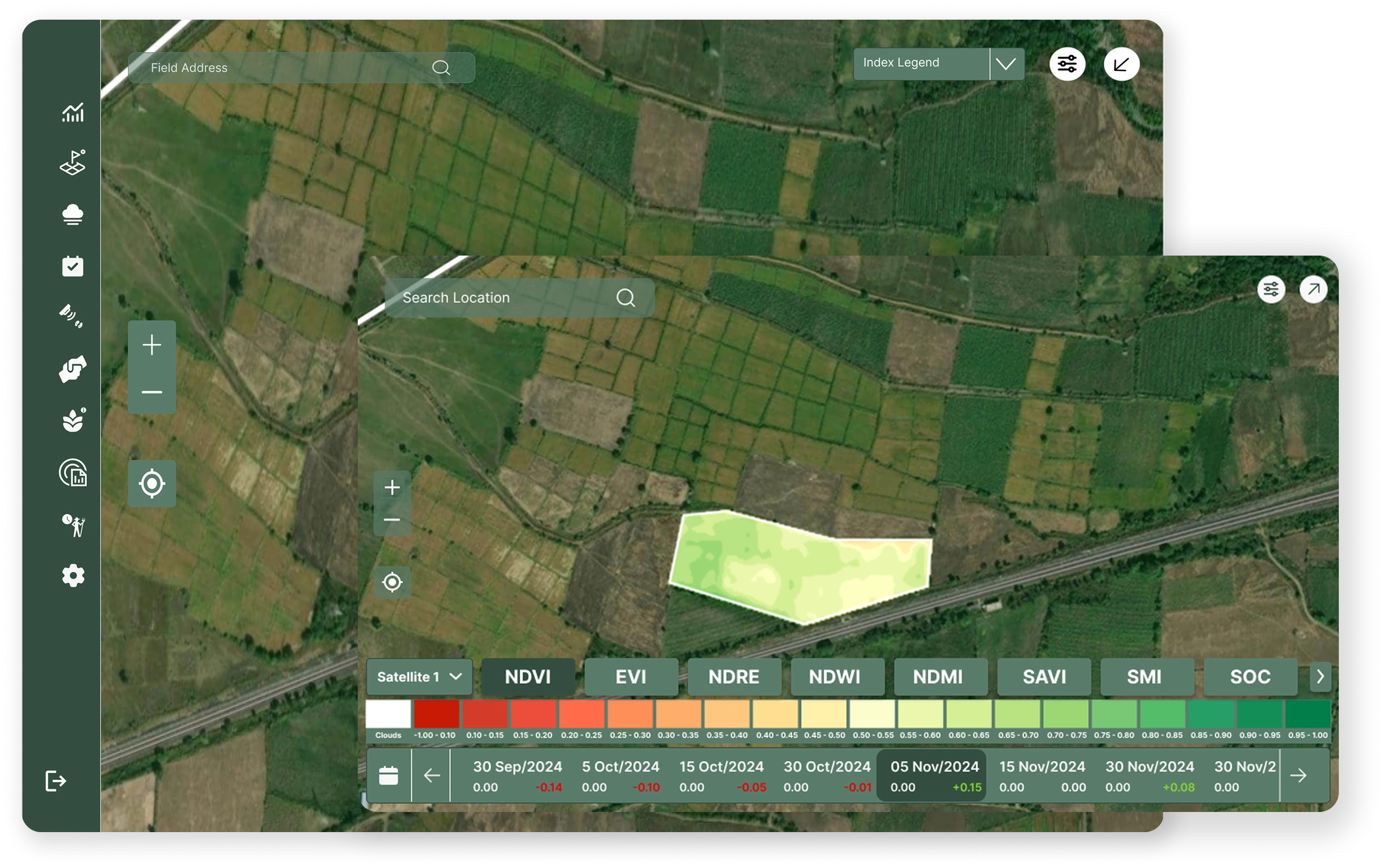Open filter sliders icon in back window
The height and width of the screenshot is (868, 1386).
click(1067, 64)
